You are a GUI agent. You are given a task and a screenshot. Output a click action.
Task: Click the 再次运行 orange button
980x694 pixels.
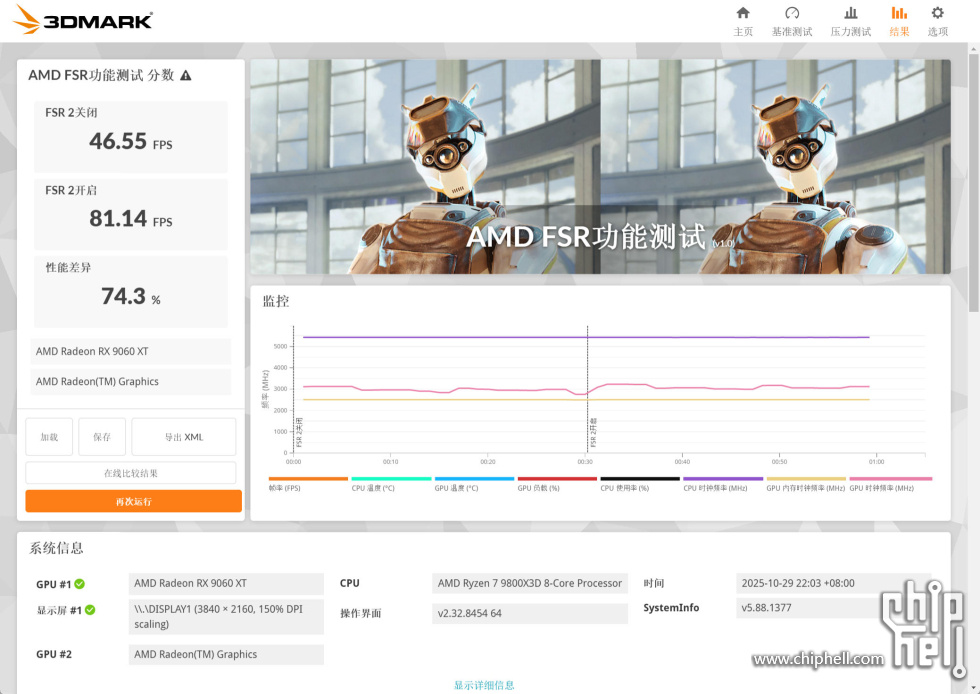[x=133, y=501]
